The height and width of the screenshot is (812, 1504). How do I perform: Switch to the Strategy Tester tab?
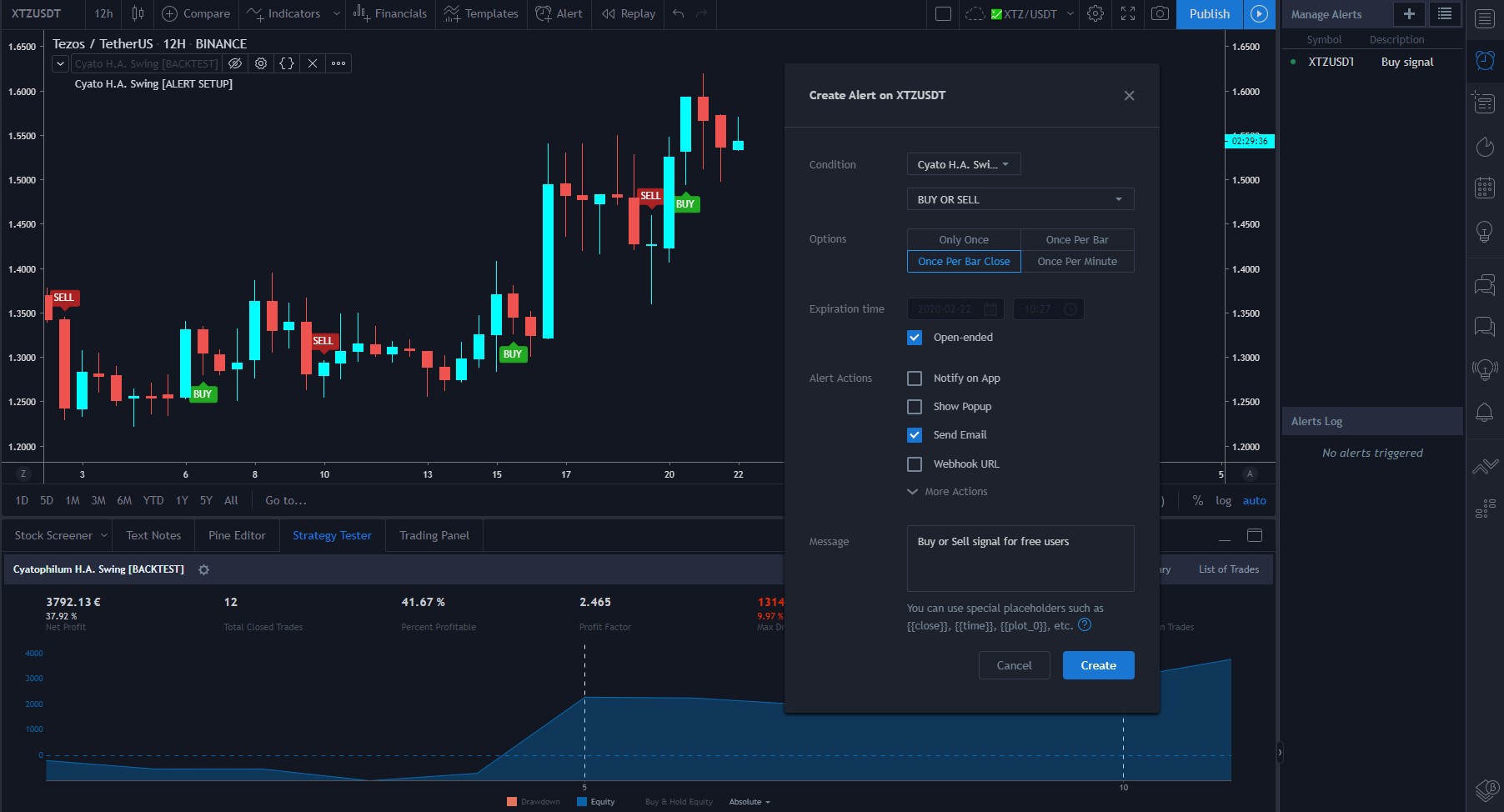click(332, 535)
